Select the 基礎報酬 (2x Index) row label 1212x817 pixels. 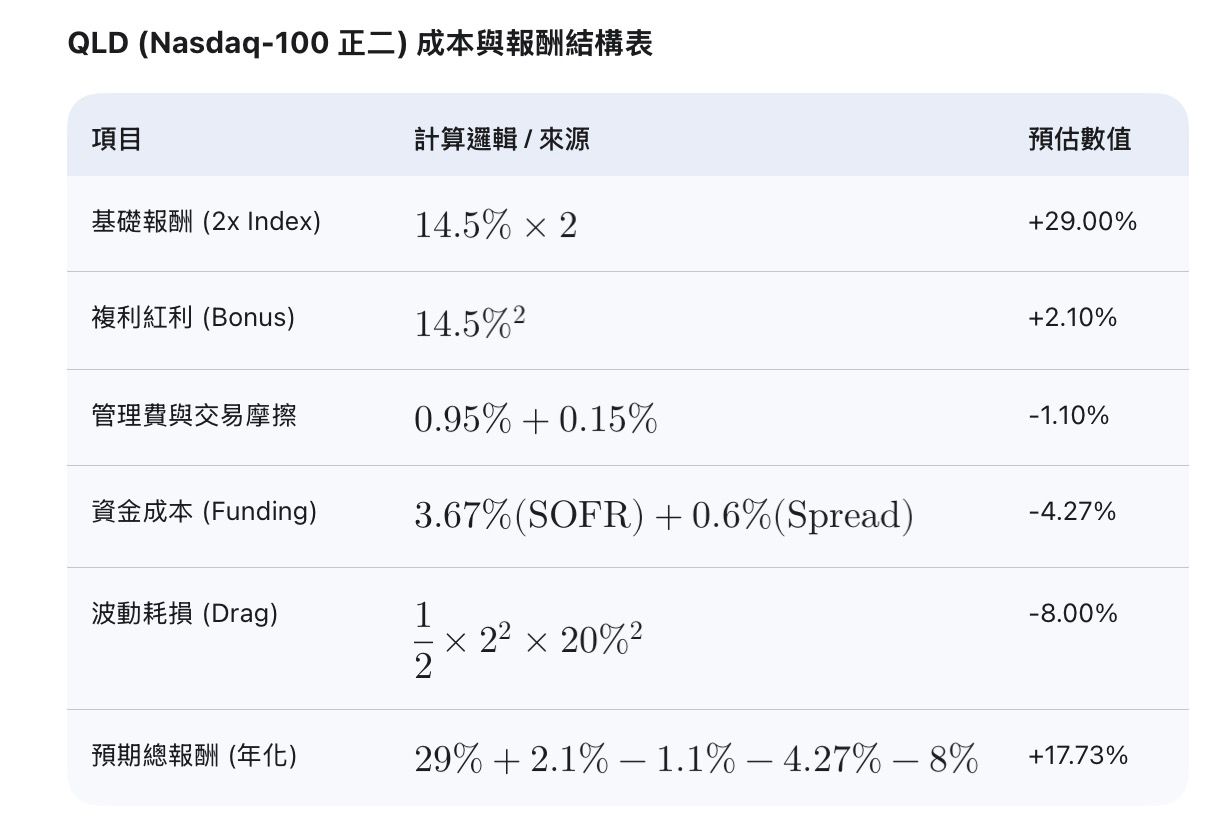click(x=206, y=222)
